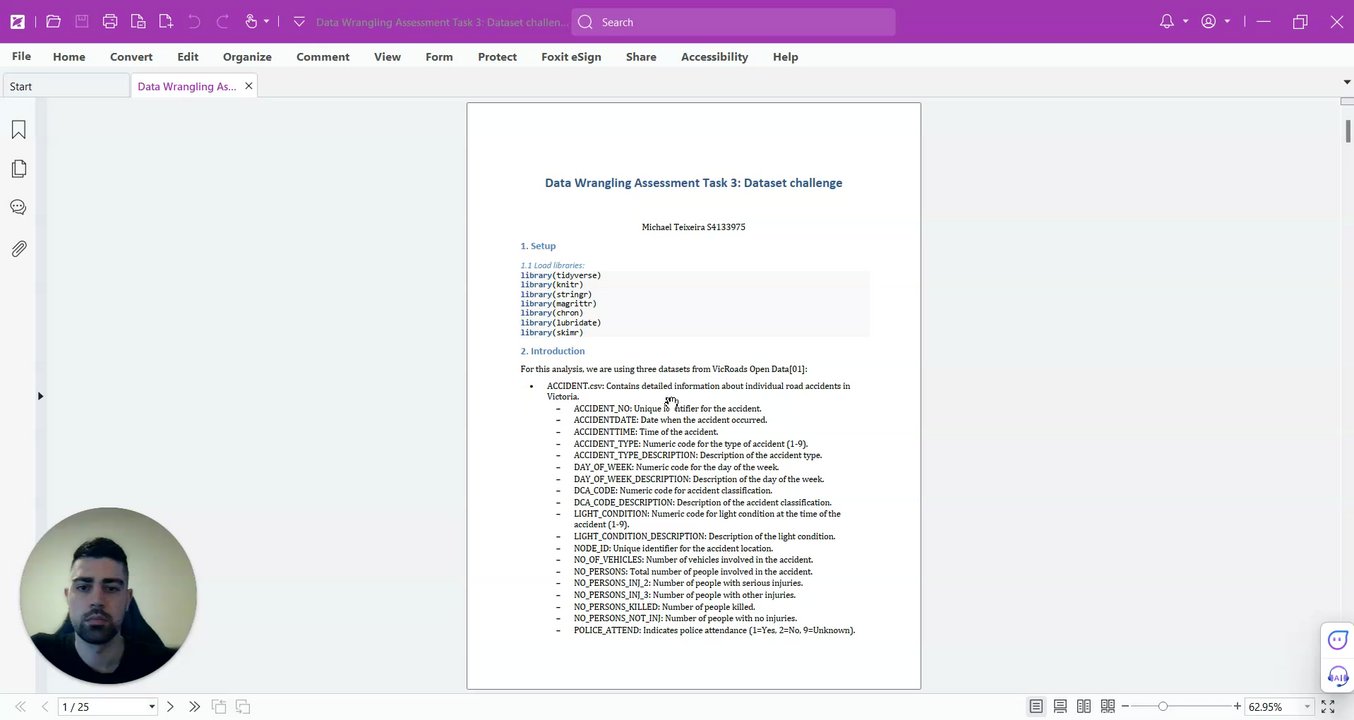Click the AI tools icon below chat assistant
The width and height of the screenshot is (1354, 720).
[x=1337, y=676]
